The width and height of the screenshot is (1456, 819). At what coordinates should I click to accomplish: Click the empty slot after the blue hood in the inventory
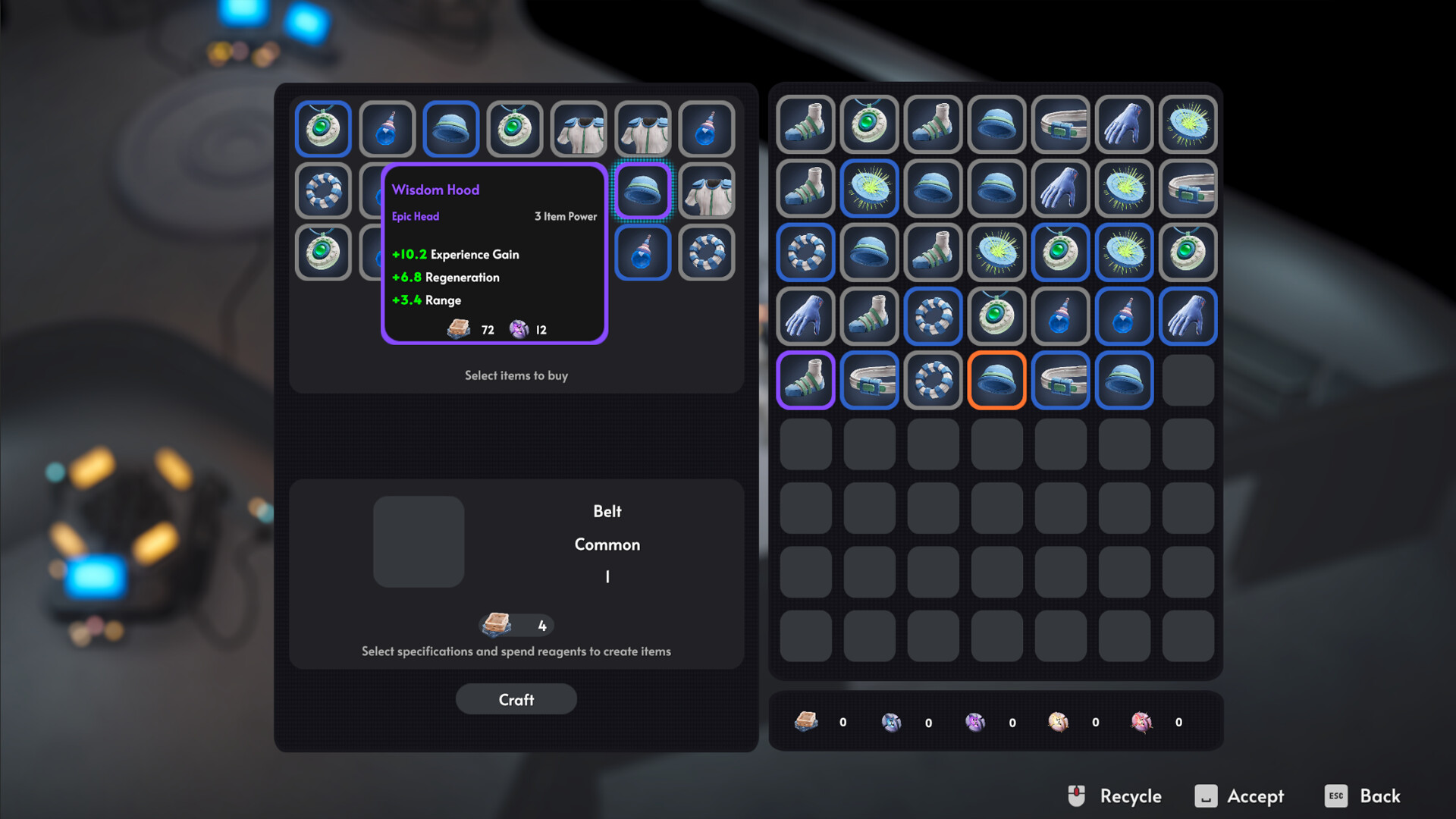pos(1188,380)
